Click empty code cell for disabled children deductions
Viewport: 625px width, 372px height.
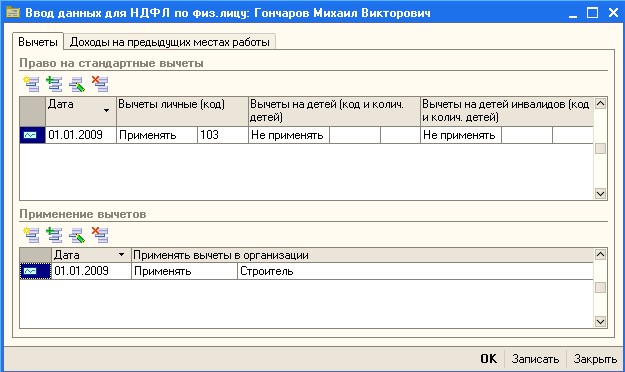click(527, 135)
